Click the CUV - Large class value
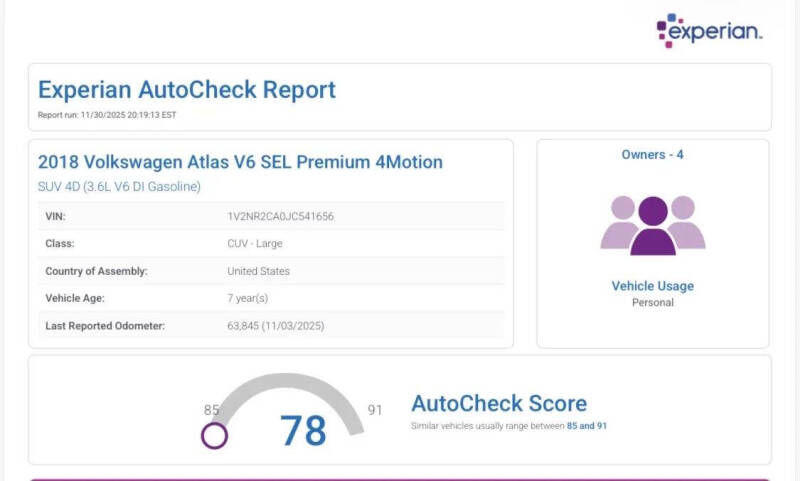 coord(255,244)
